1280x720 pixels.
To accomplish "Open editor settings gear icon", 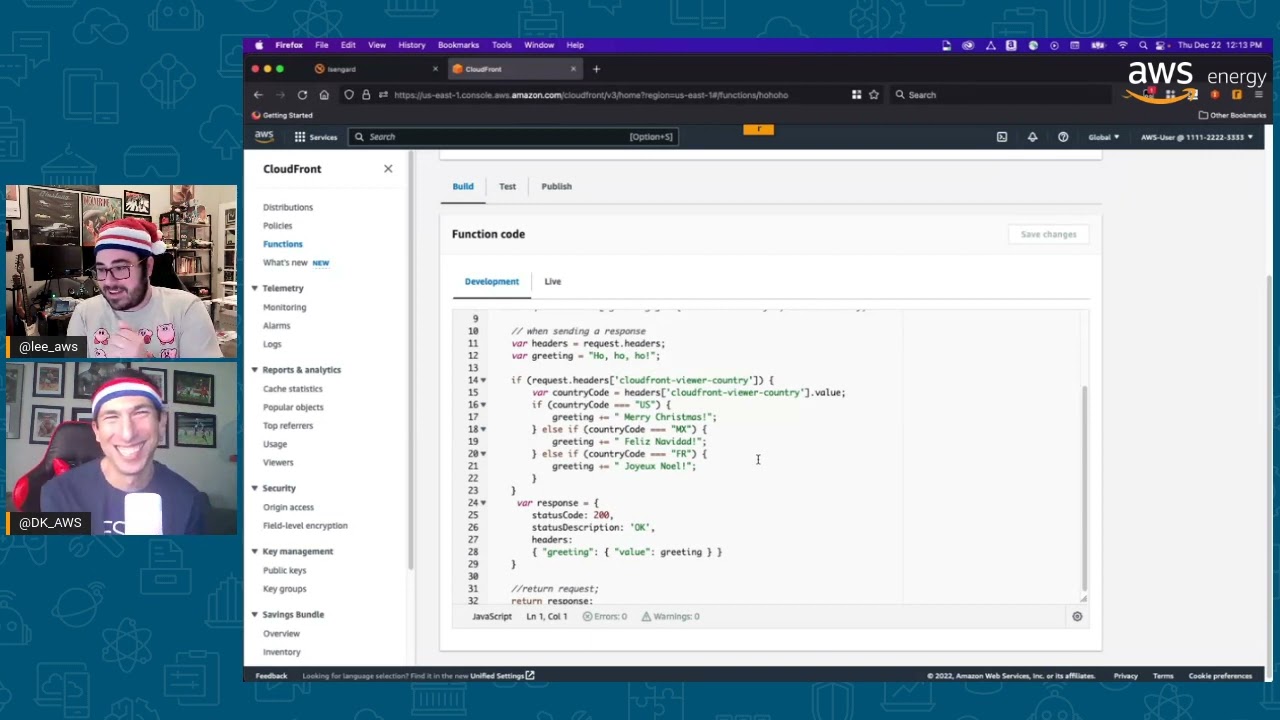I will (1077, 616).
